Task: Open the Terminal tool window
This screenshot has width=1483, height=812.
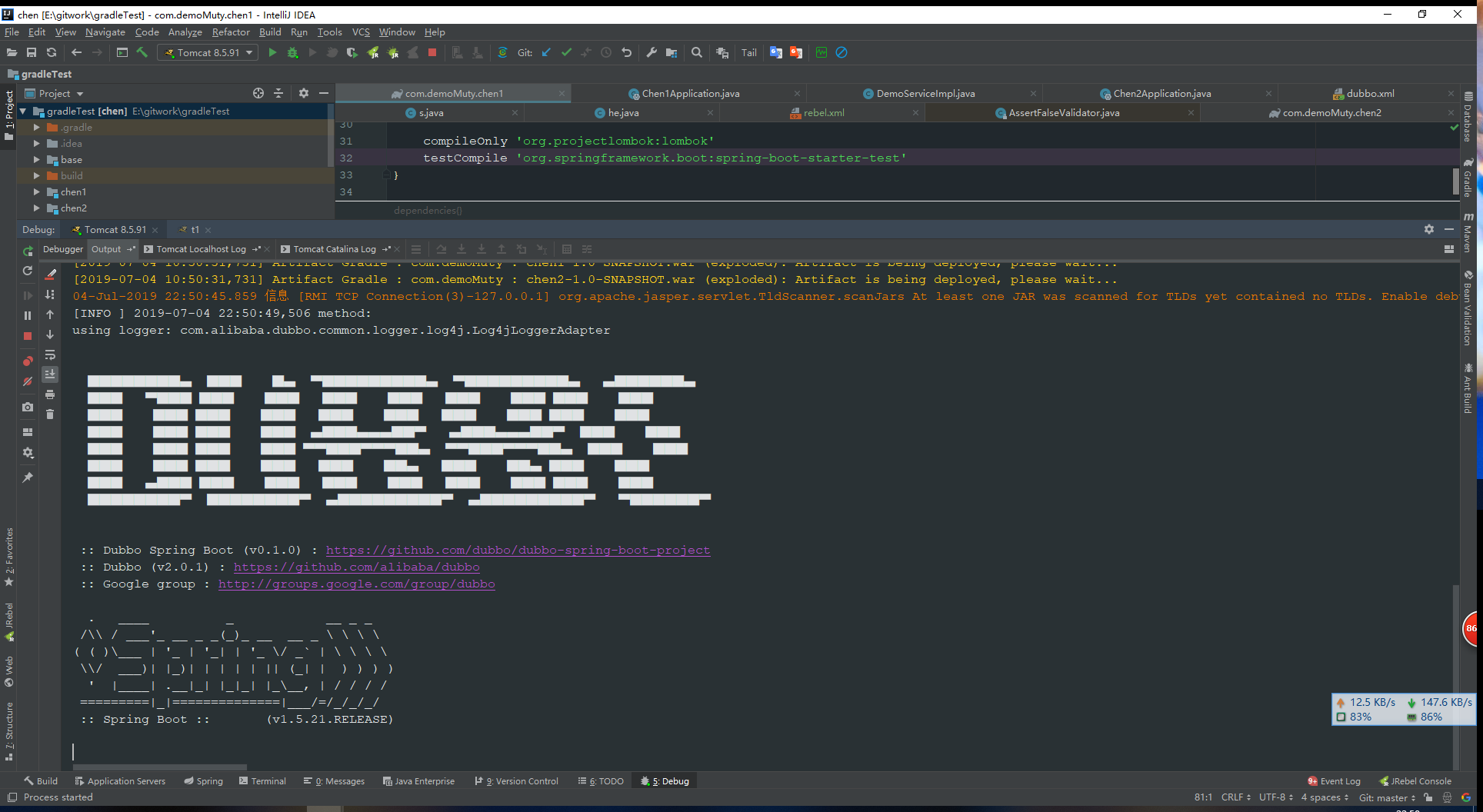Action: click(x=262, y=781)
